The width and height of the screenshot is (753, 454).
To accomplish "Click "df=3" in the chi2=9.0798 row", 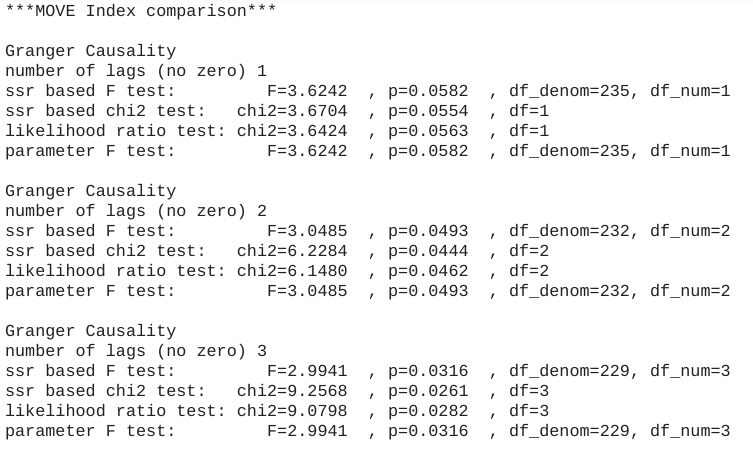I will click(529, 411).
